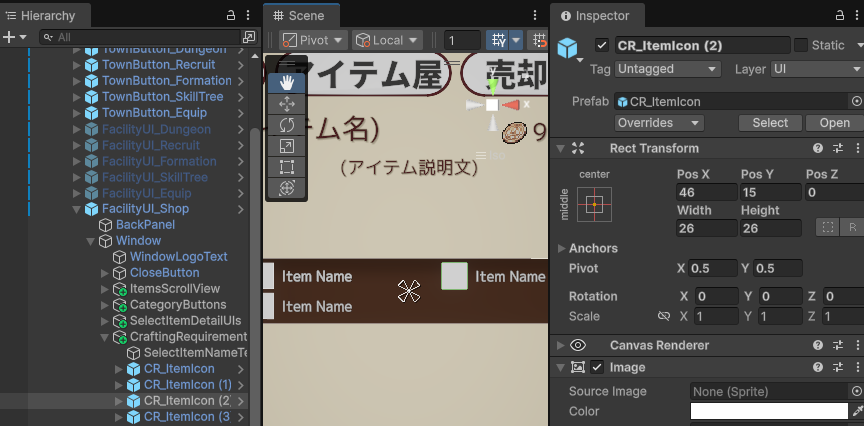Switch to the Scene tab
This screenshot has height=426, width=864.
tap(300, 15)
